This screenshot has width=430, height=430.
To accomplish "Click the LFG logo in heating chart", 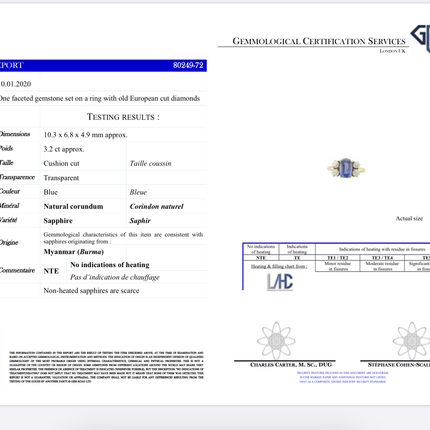I will pos(280,282).
